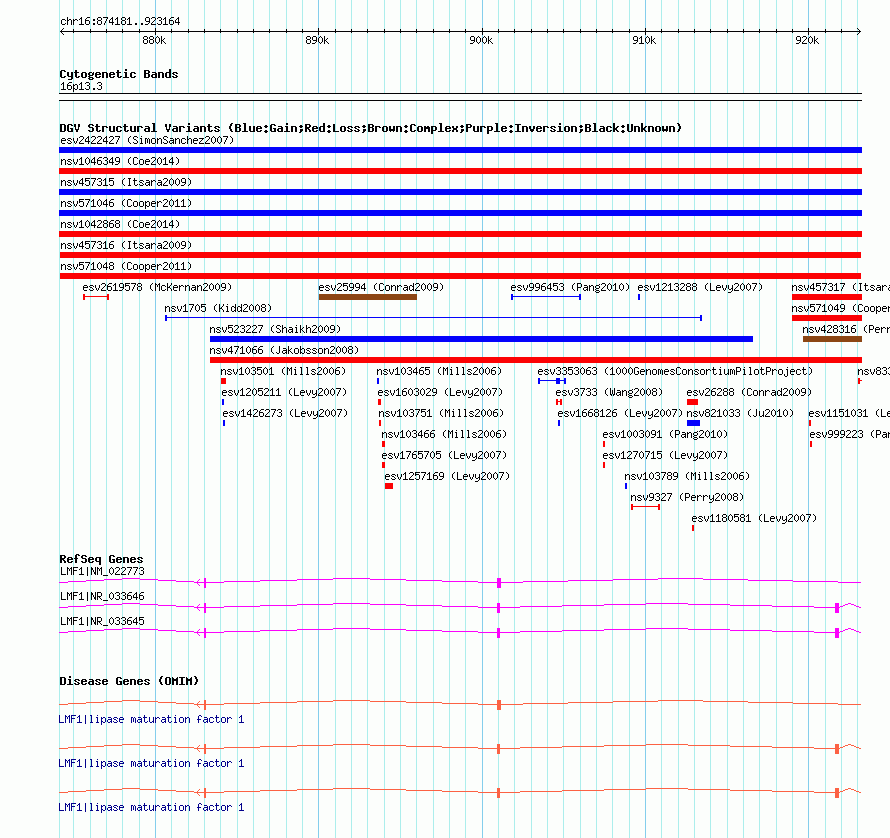Viewport: 890px width, 838px height.
Task: Select the nsv1042868 (Coe2014) variant label
Action: pos(120,224)
